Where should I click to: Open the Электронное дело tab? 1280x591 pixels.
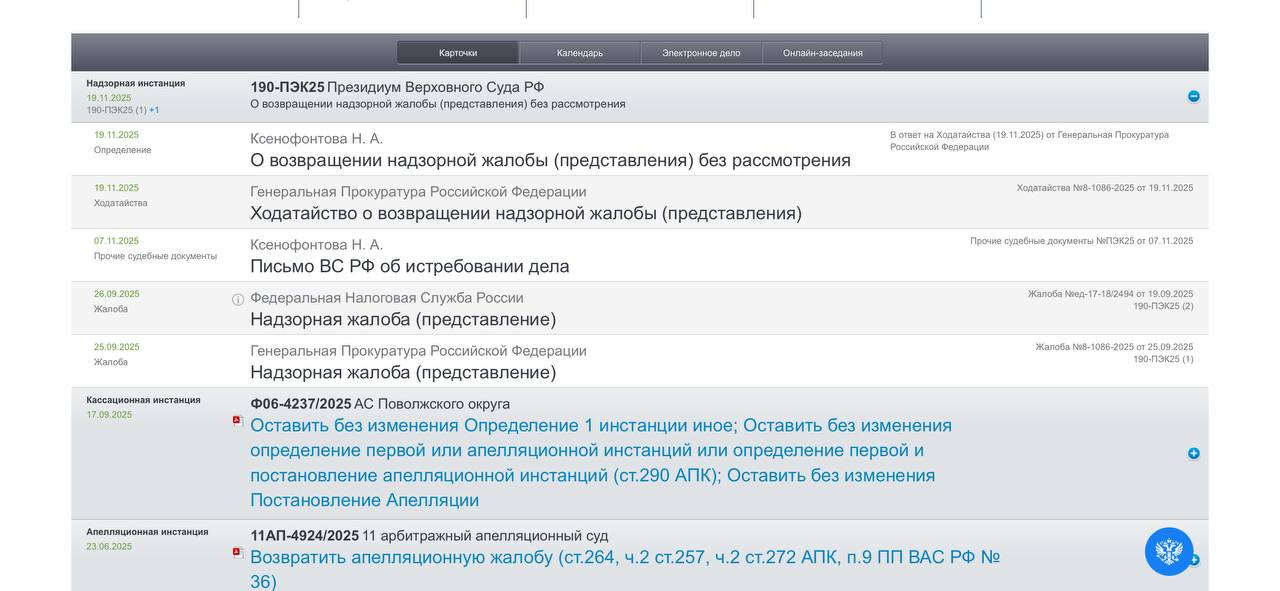click(702, 51)
